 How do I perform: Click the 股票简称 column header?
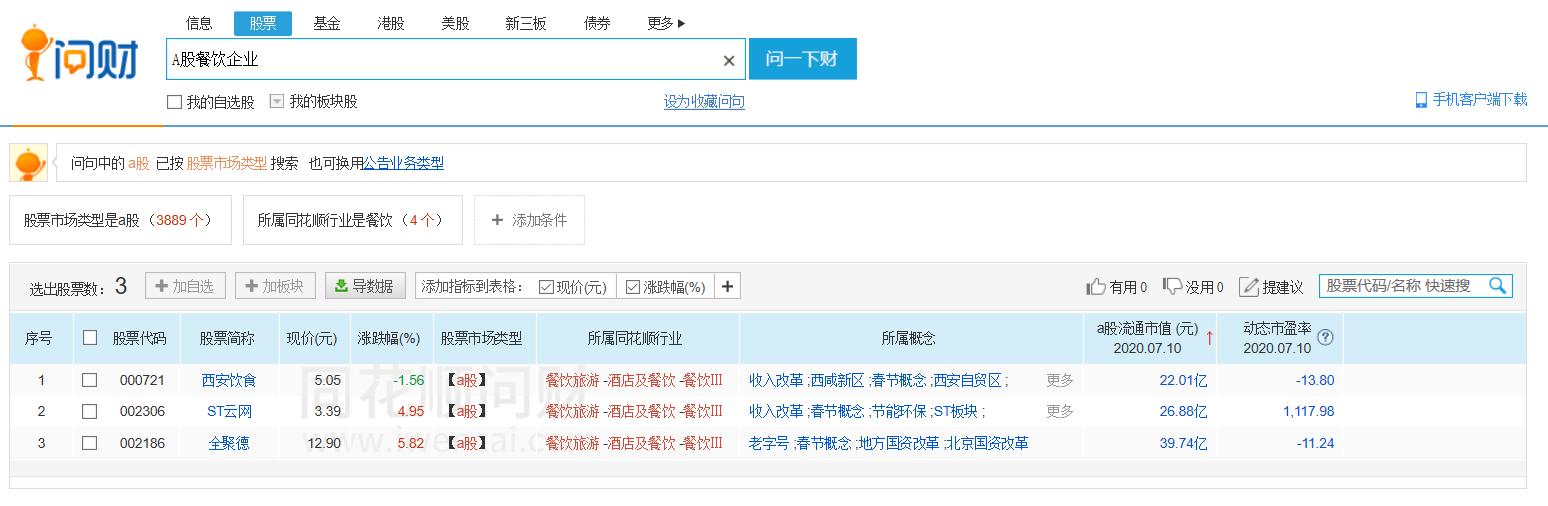coord(227,338)
